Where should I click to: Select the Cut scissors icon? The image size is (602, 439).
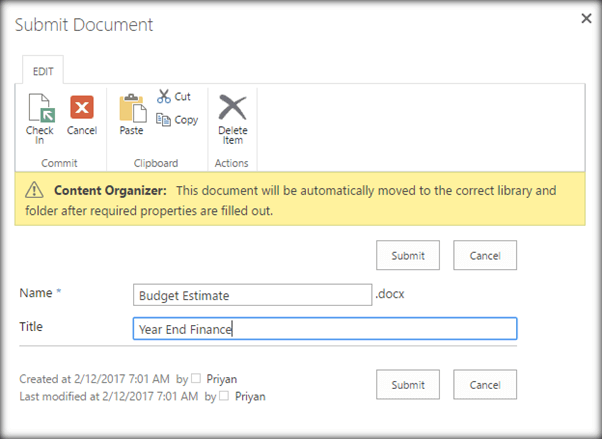(x=165, y=97)
